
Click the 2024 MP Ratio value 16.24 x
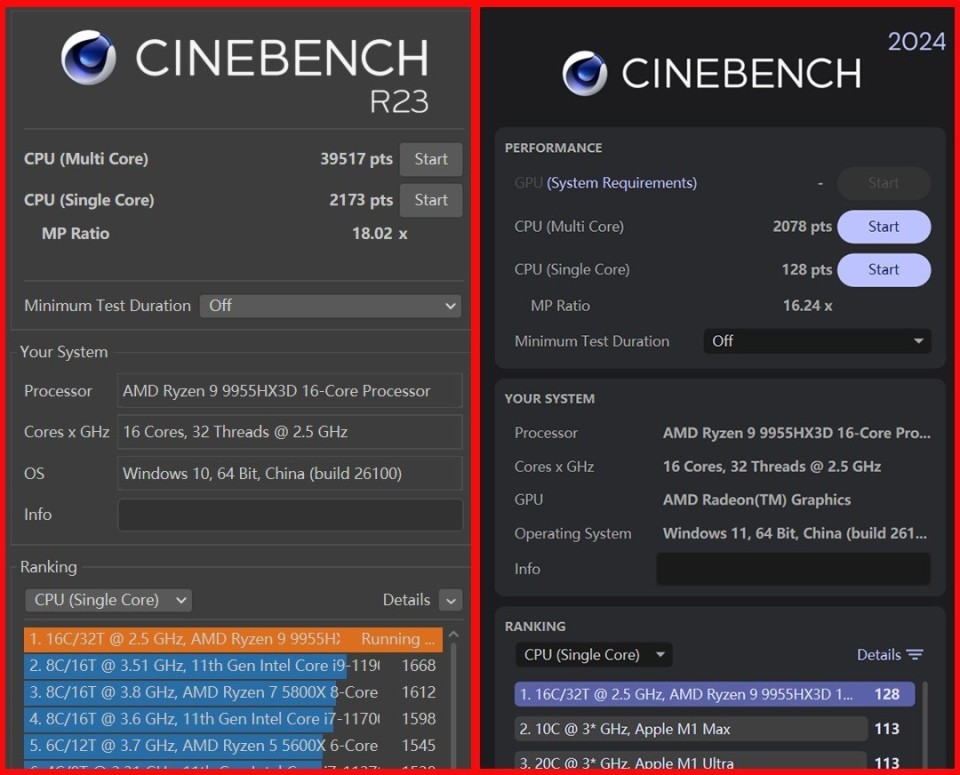click(x=808, y=306)
